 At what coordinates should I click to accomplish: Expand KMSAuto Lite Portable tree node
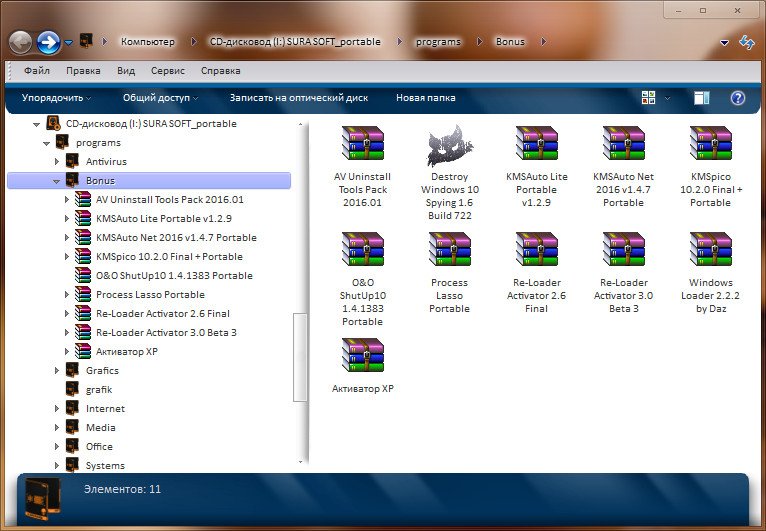tap(67, 218)
